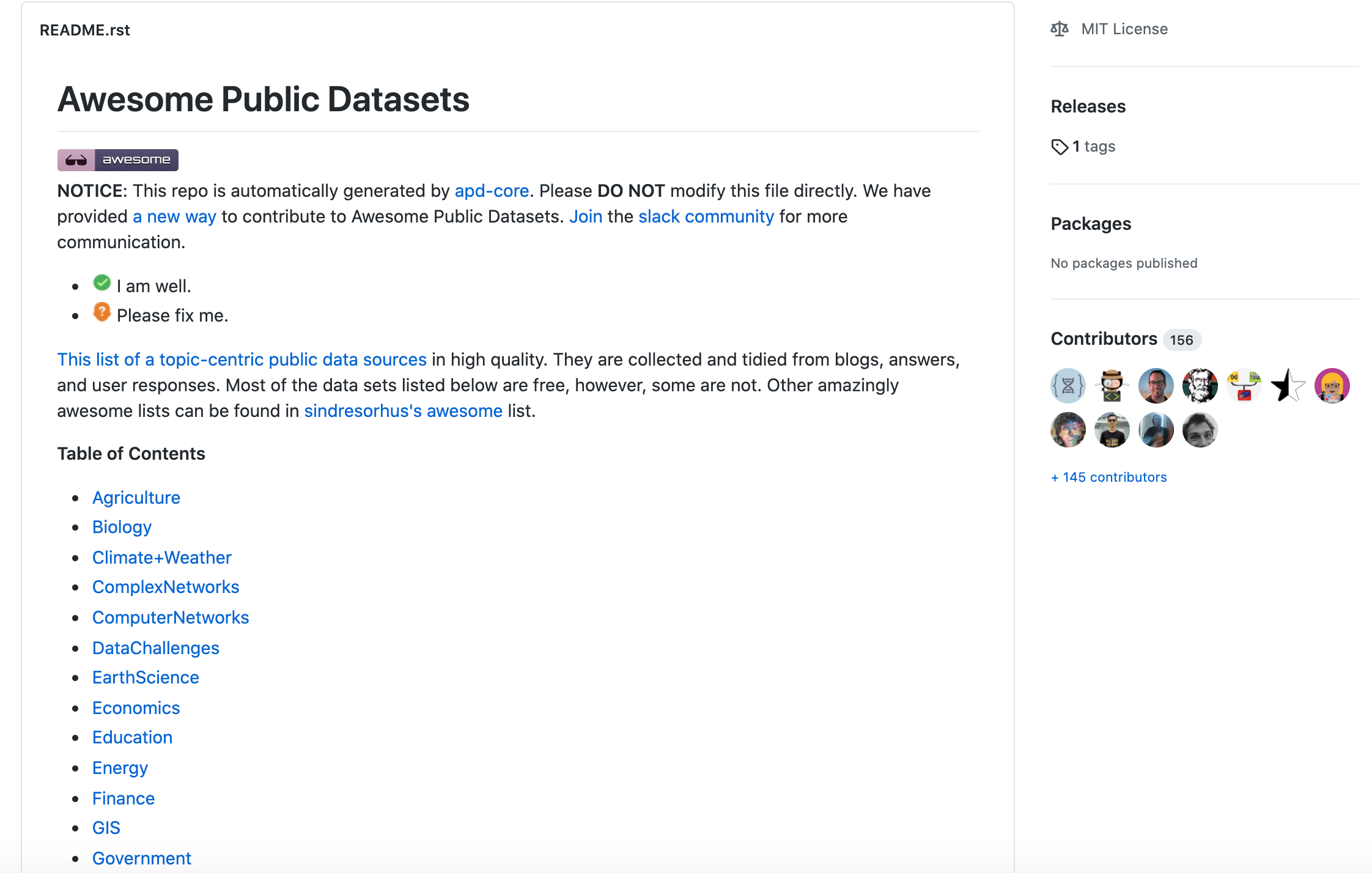Open sindresorhus's awesome list link
Viewport: 1372px width, 873px height.
pyautogui.click(x=403, y=411)
